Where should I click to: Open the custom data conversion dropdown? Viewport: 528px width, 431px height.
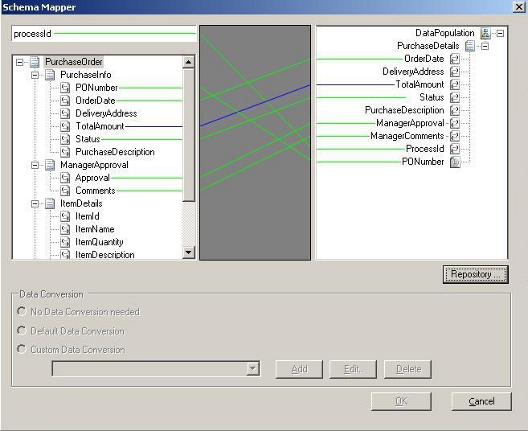[252, 369]
